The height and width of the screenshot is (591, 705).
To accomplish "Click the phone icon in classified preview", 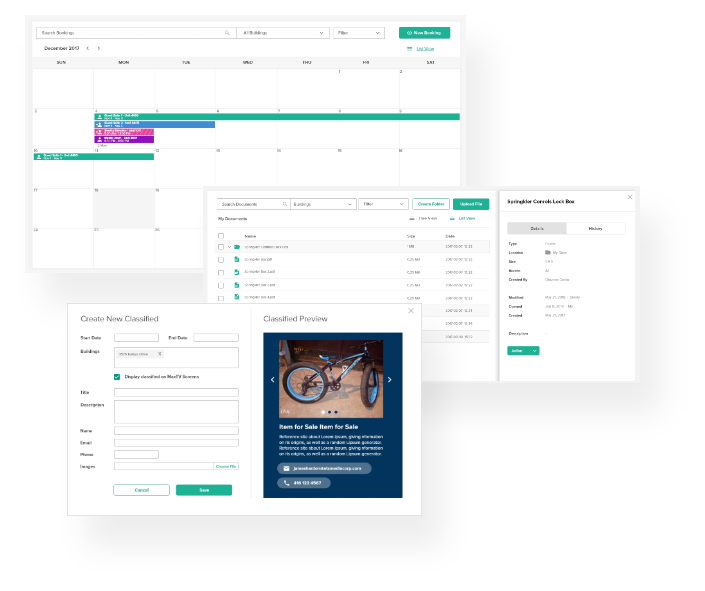I will pyautogui.click(x=286, y=483).
